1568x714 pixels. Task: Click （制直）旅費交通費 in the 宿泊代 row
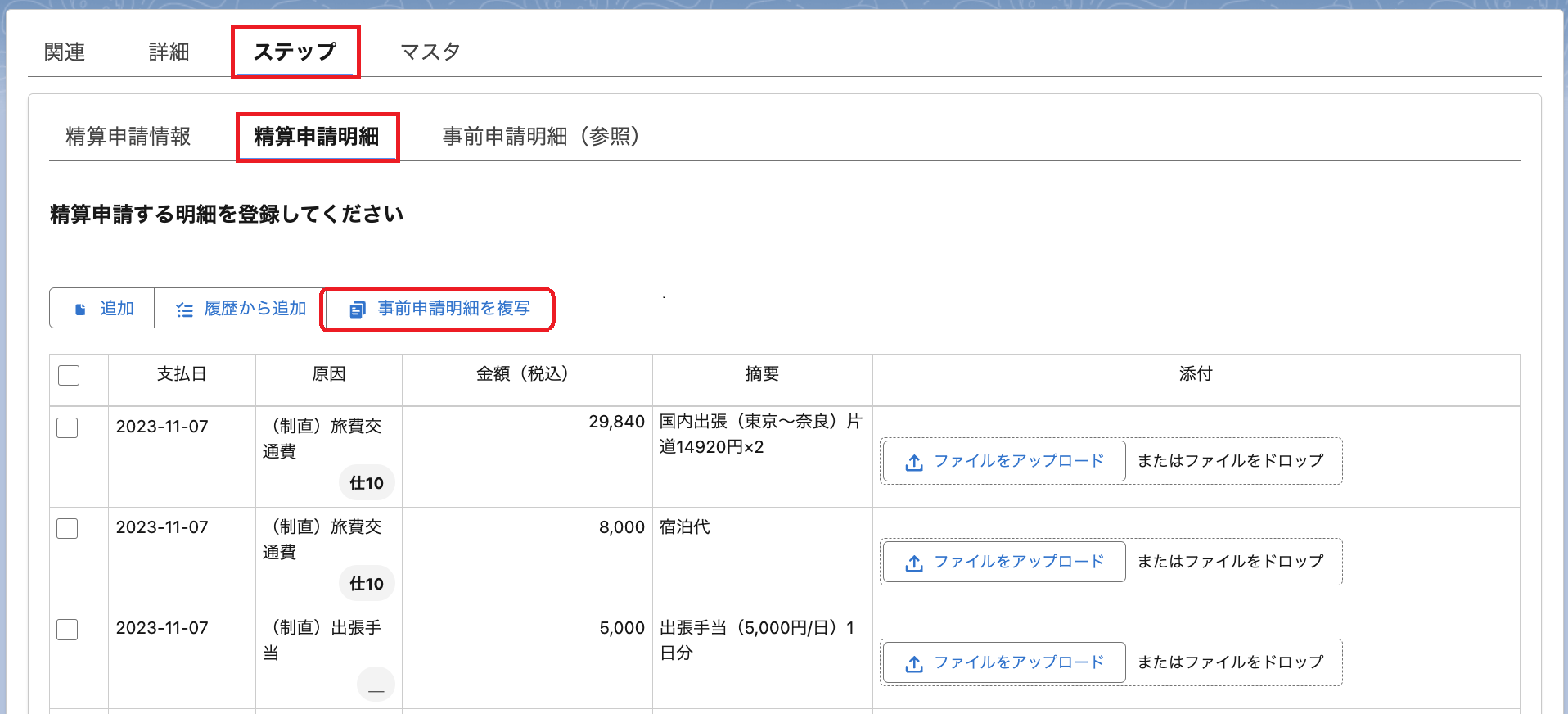pyautogui.click(x=322, y=540)
